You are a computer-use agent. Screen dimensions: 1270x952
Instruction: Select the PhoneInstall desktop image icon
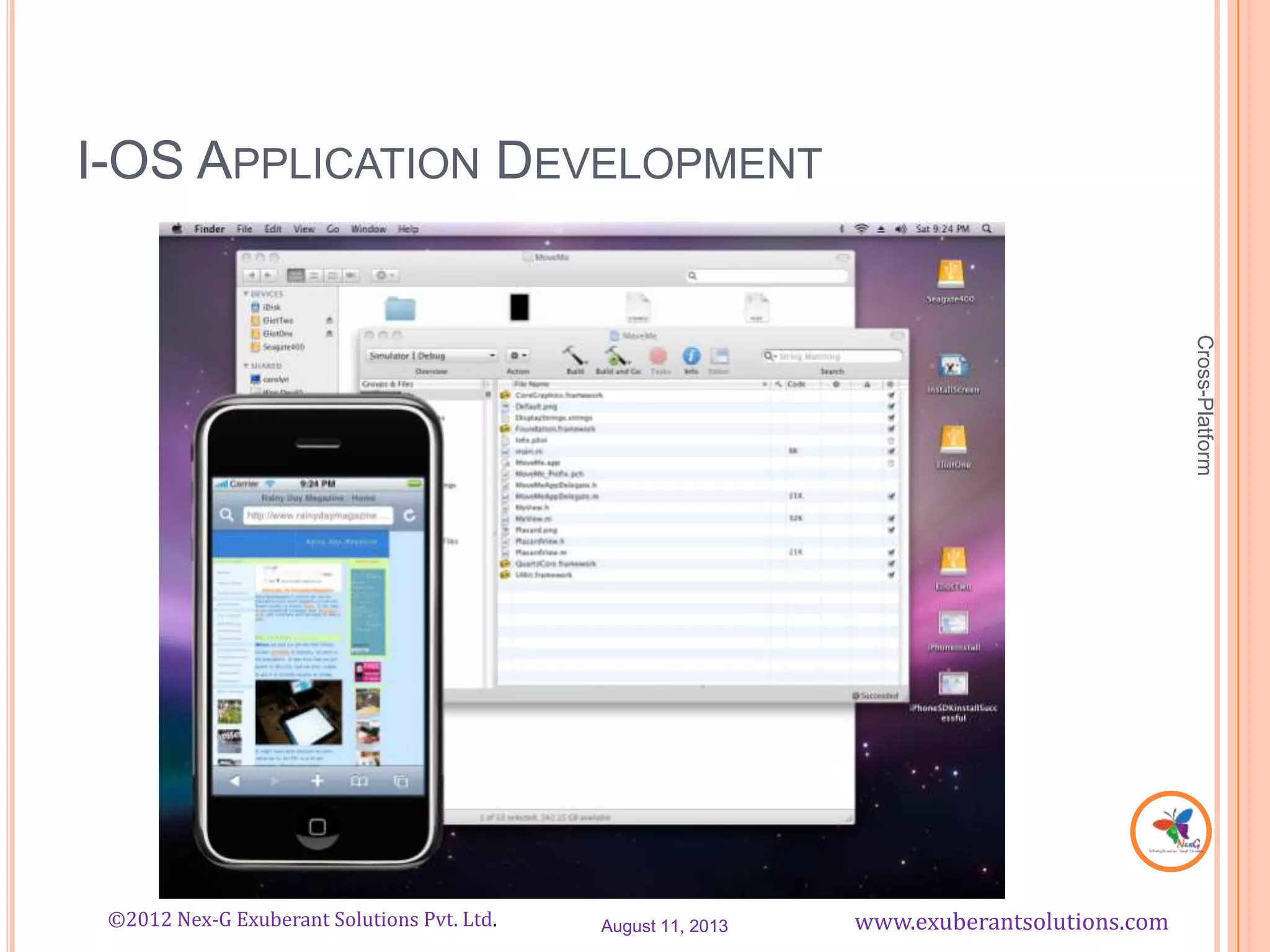coord(953,624)
